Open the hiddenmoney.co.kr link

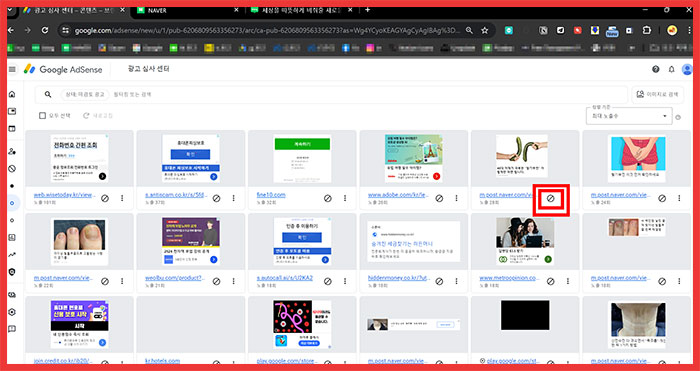pos(398,278)
